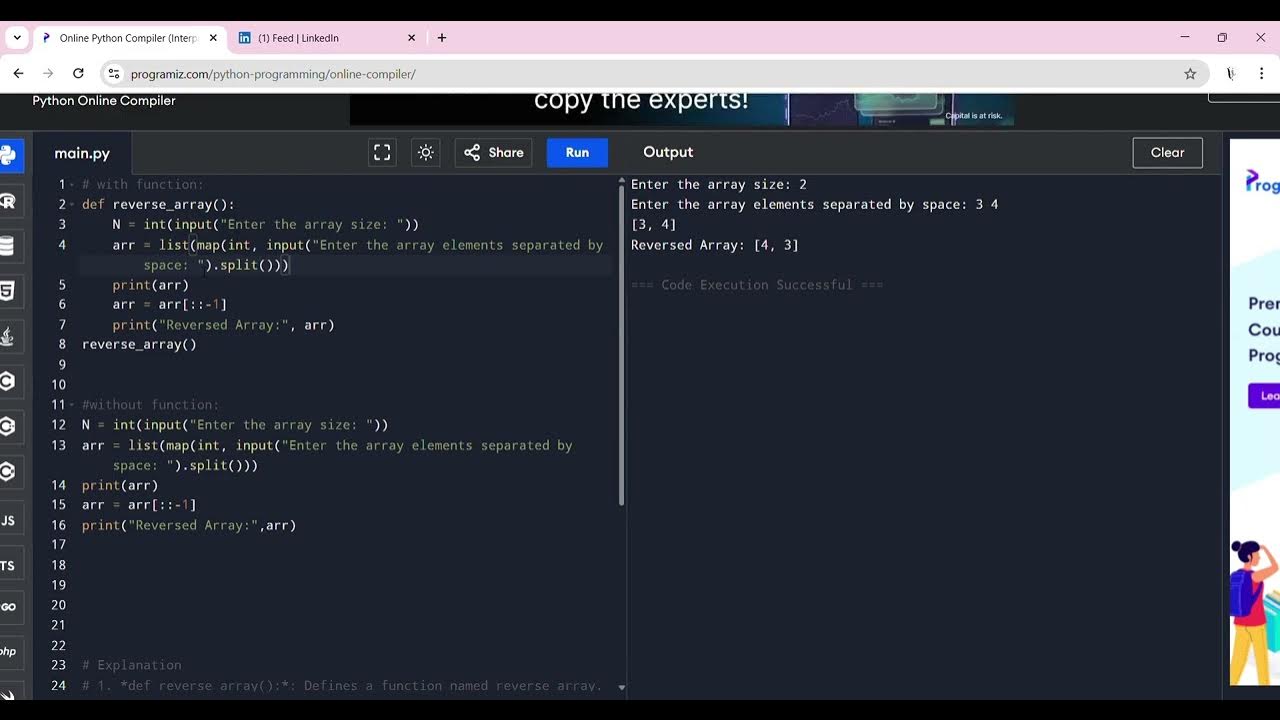View site information icon
Image resolution: width=1280 pixels, height=720 pixels.
tap(114, 73)
